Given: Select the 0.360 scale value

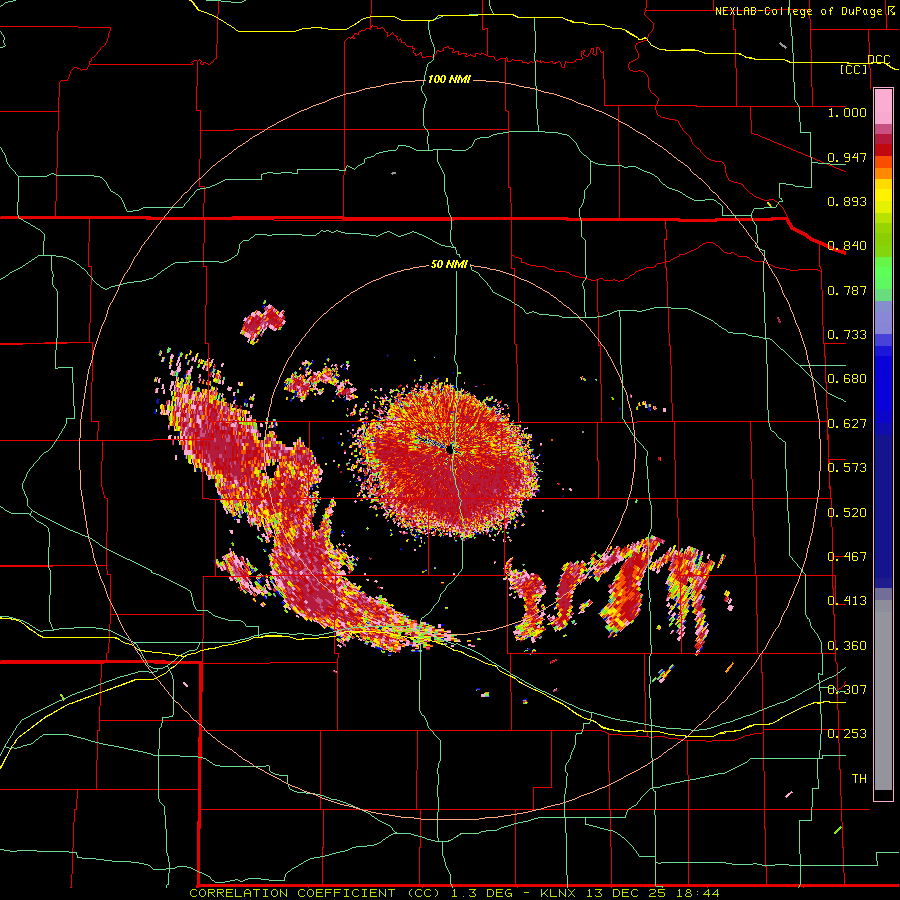Looking at the screenshot, I should click(847, 646).
